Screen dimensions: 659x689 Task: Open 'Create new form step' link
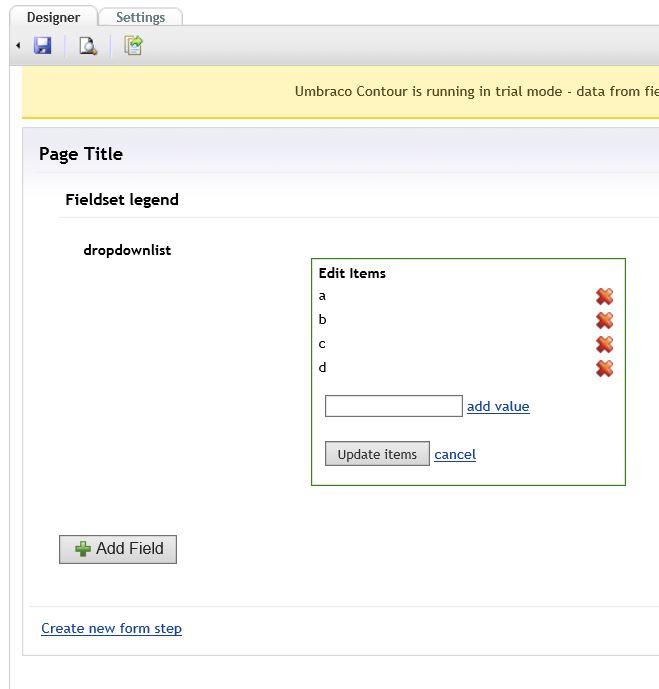111,628
